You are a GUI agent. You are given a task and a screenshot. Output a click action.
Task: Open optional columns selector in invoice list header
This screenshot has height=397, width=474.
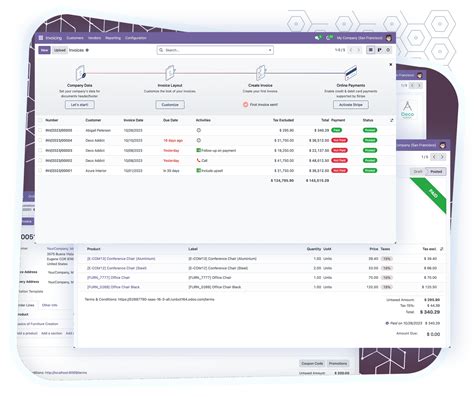coord(392,120)
